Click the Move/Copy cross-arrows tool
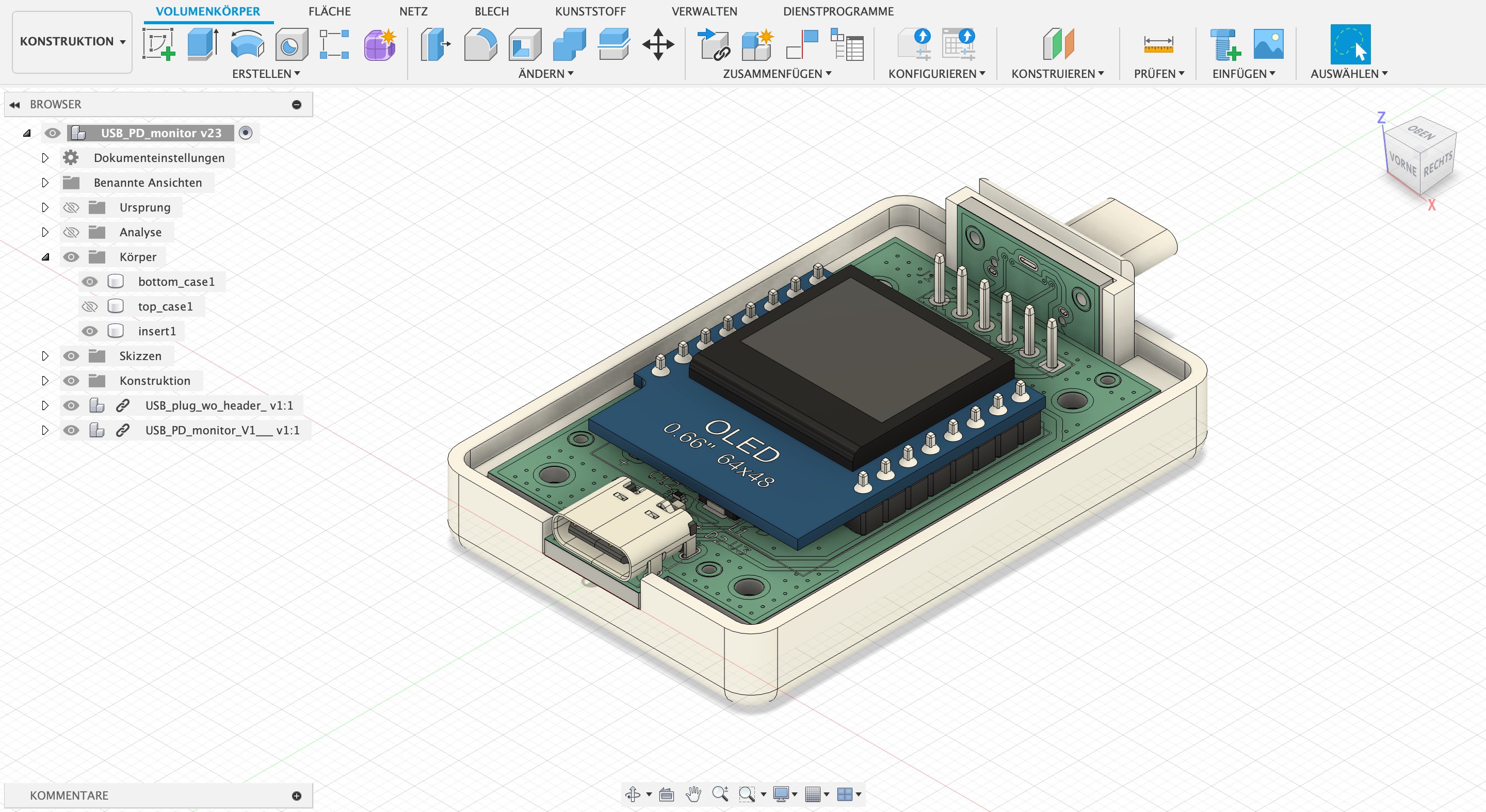1486x812 pixels. 658,44
